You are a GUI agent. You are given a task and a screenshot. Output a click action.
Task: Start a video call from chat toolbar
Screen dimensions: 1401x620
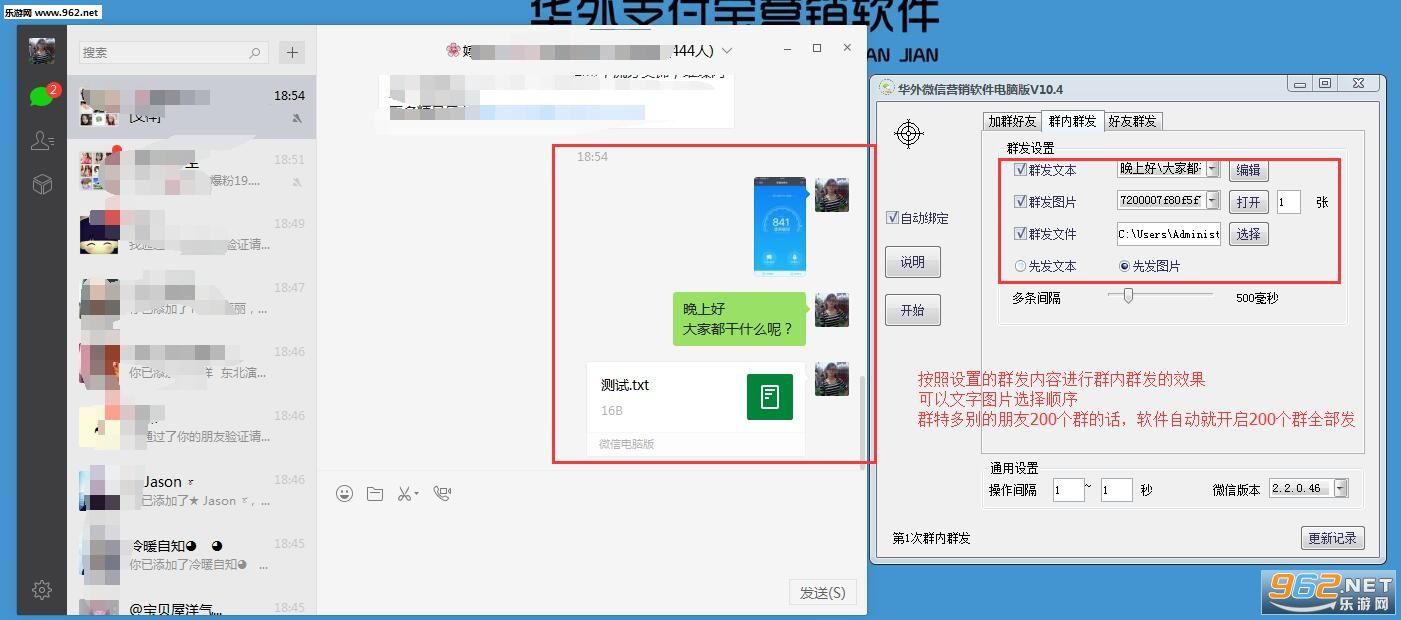442,493
